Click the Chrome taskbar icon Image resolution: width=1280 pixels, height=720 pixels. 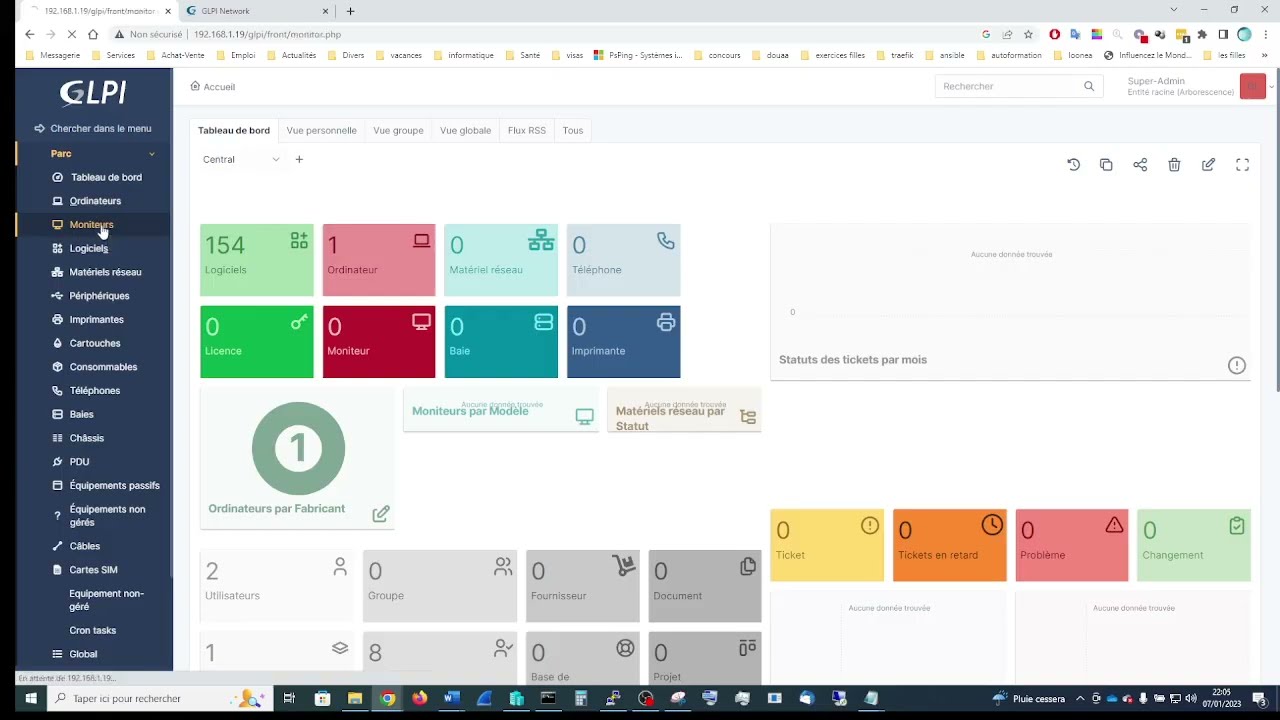(387, 699)
